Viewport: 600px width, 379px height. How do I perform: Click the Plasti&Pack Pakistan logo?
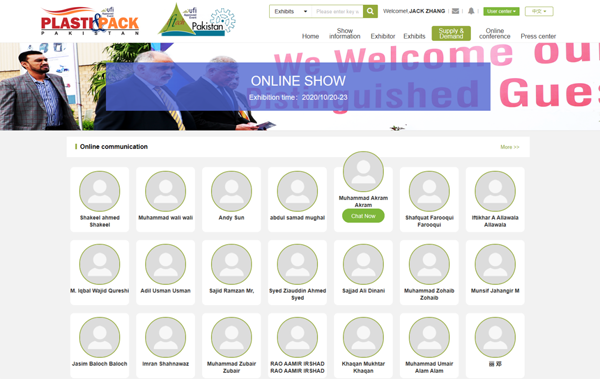(90, 21)
